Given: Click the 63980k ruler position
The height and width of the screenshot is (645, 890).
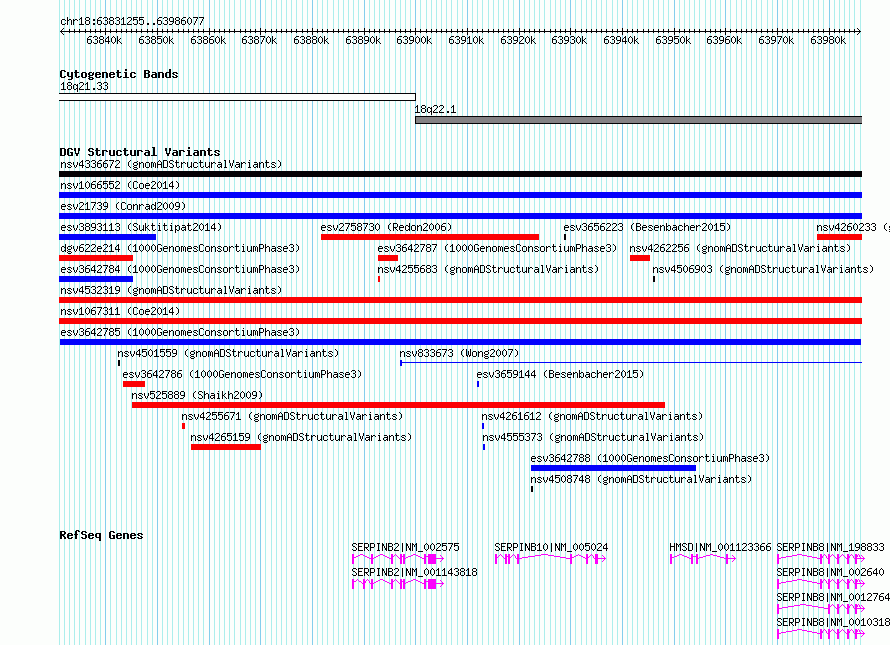Looking at the screenshot, I should pos(828,40).
